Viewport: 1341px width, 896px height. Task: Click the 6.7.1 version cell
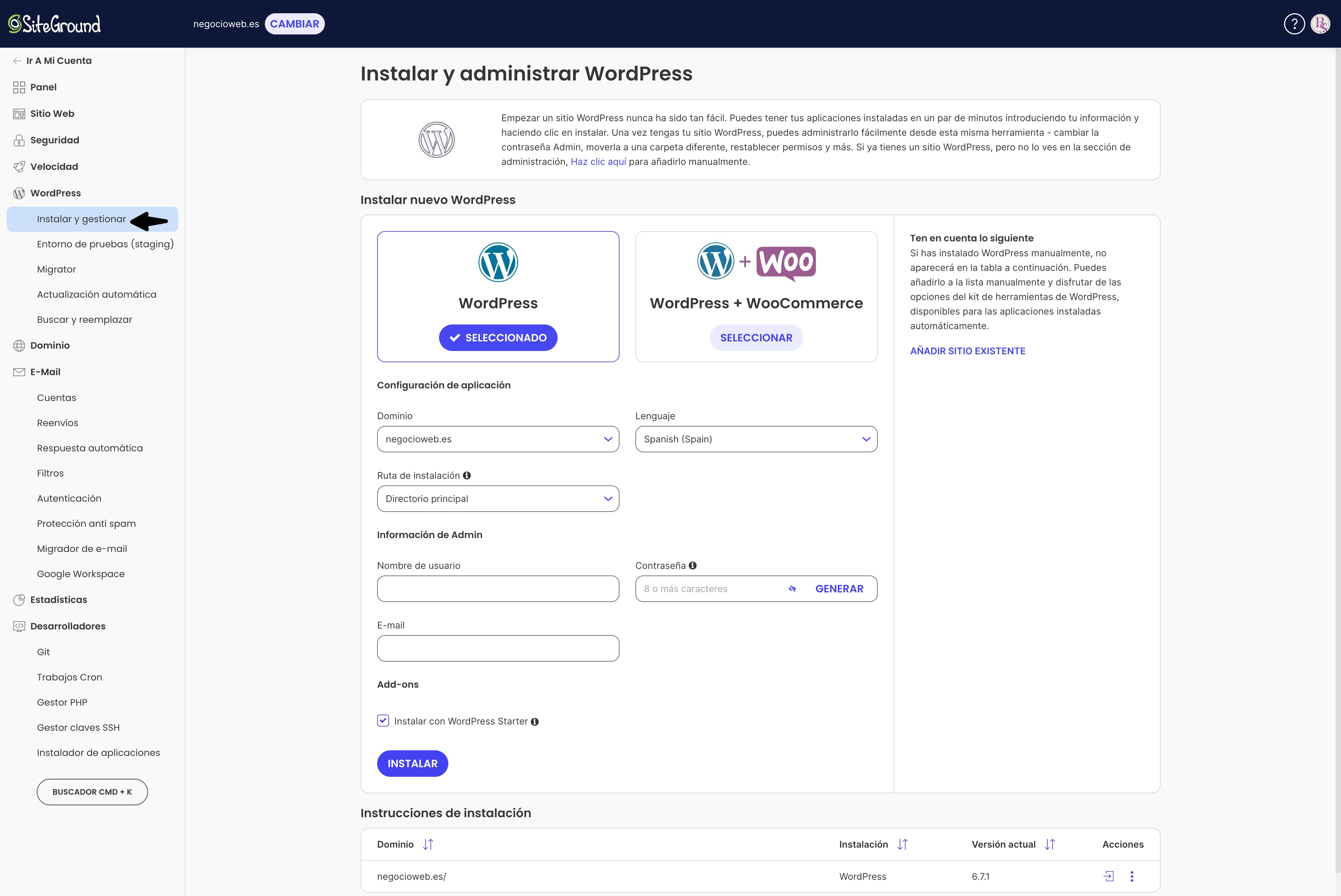[x=980, y=877]
